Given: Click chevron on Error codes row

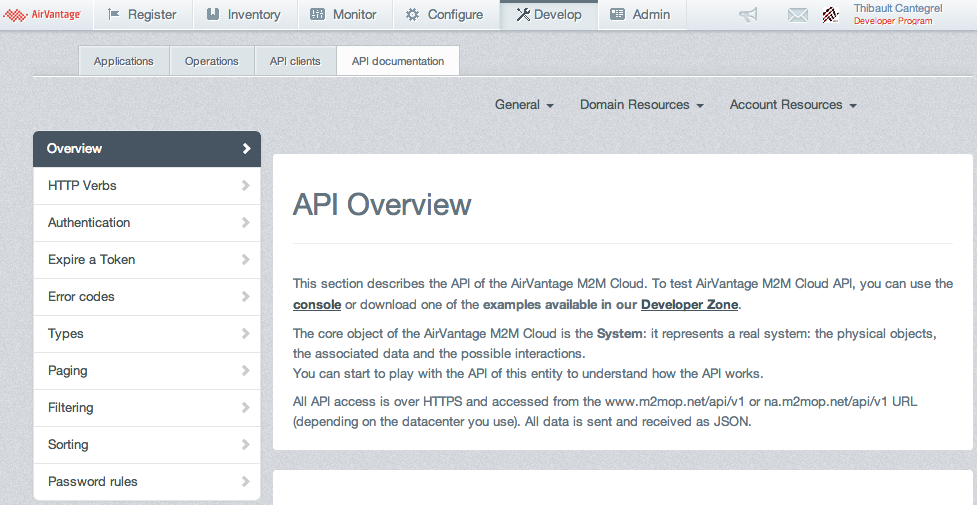Looking at the screenshot, I should pos(245,297).
